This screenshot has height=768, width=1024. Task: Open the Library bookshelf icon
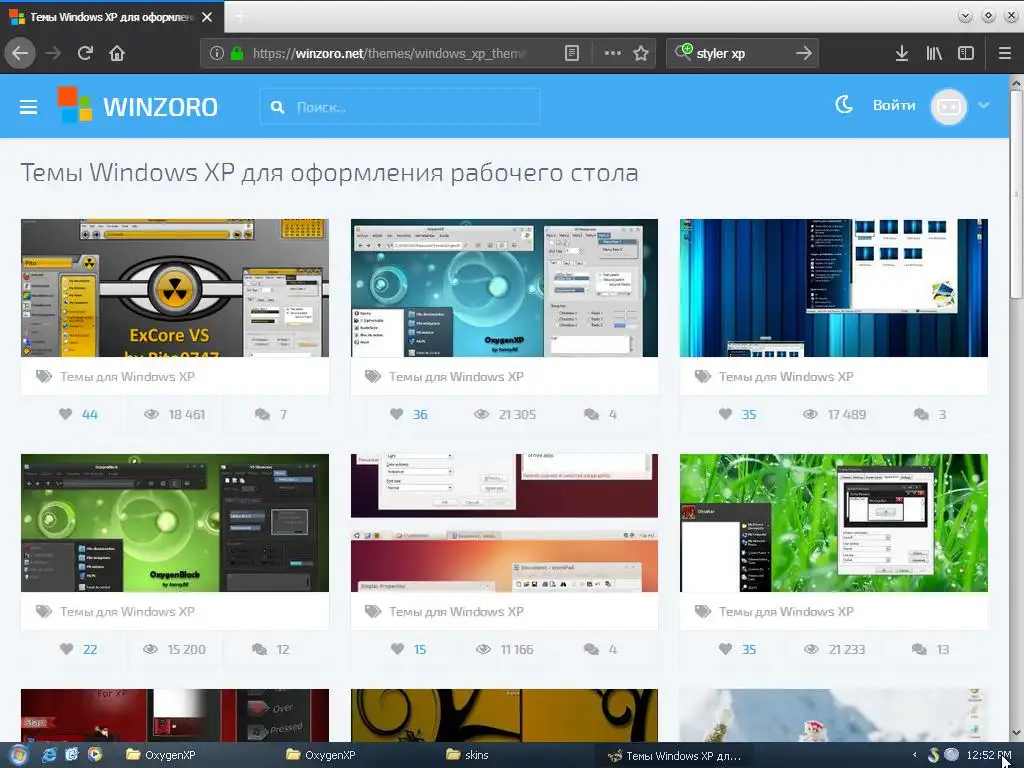pyautogui.click(x=934, y=53)
